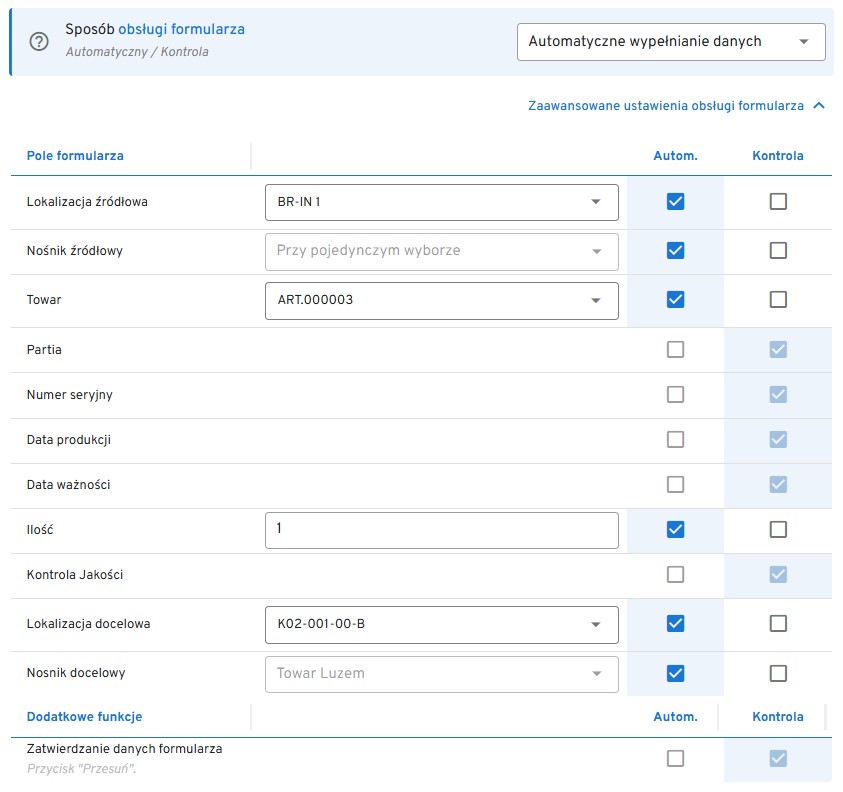Enable Autom. checkbox for Partia
This screenshot has width=843, height=792.
(675, 350)
